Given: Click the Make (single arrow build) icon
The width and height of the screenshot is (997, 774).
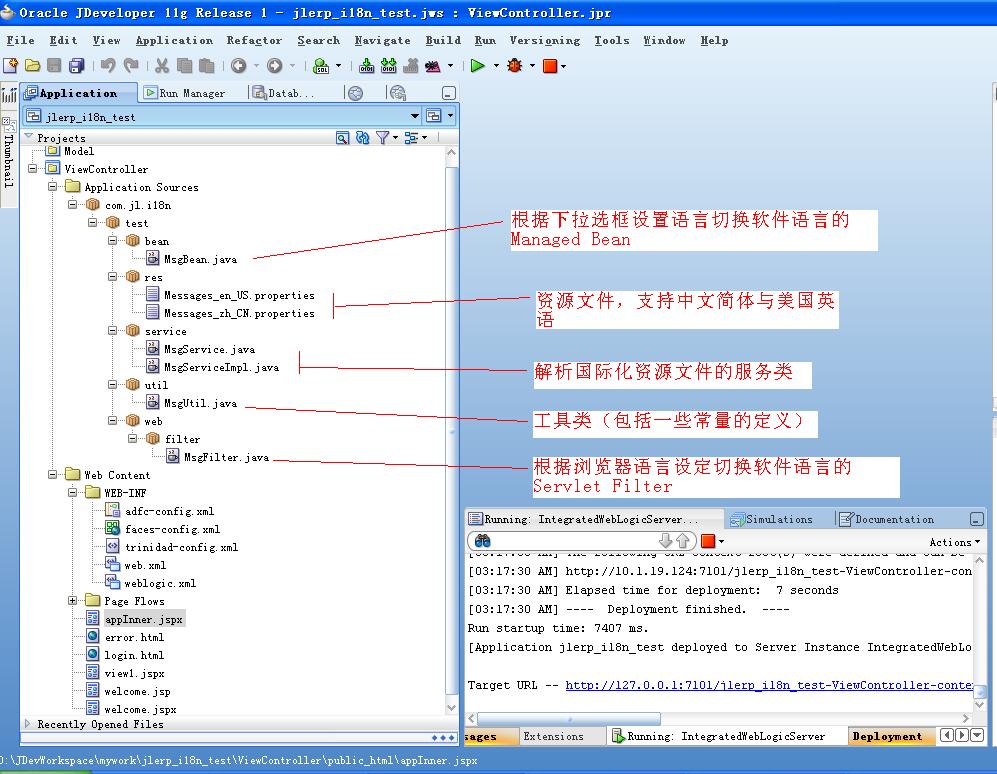Looking at the screenshot, I should pyautogui.click(x=366, y=65).
